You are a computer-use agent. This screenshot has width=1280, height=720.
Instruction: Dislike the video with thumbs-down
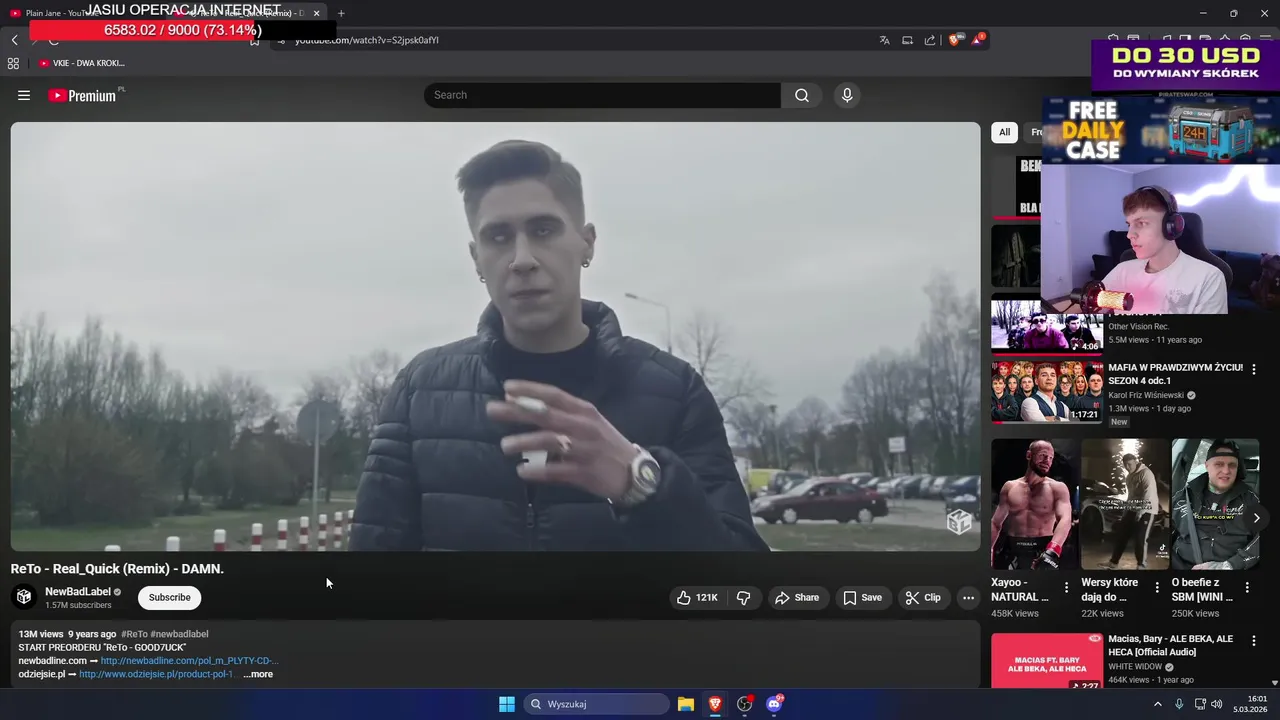coord(743,598)
